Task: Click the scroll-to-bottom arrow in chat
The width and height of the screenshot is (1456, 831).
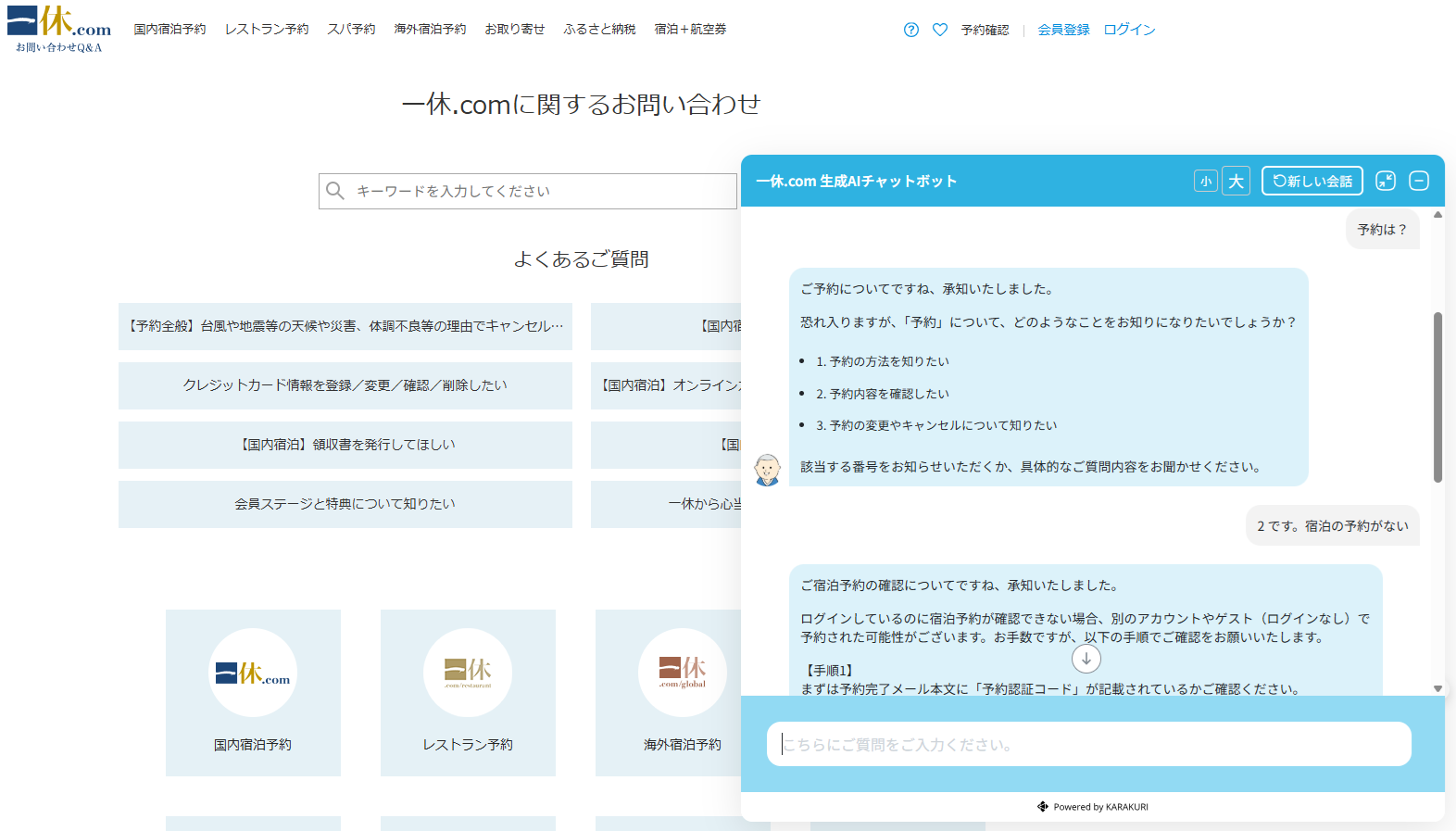Action: (1086, 659)
